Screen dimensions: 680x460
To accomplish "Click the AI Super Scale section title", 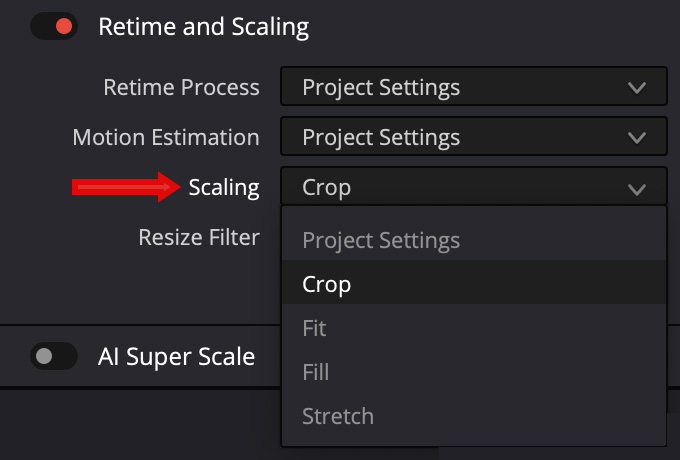I will click(176, 356).
